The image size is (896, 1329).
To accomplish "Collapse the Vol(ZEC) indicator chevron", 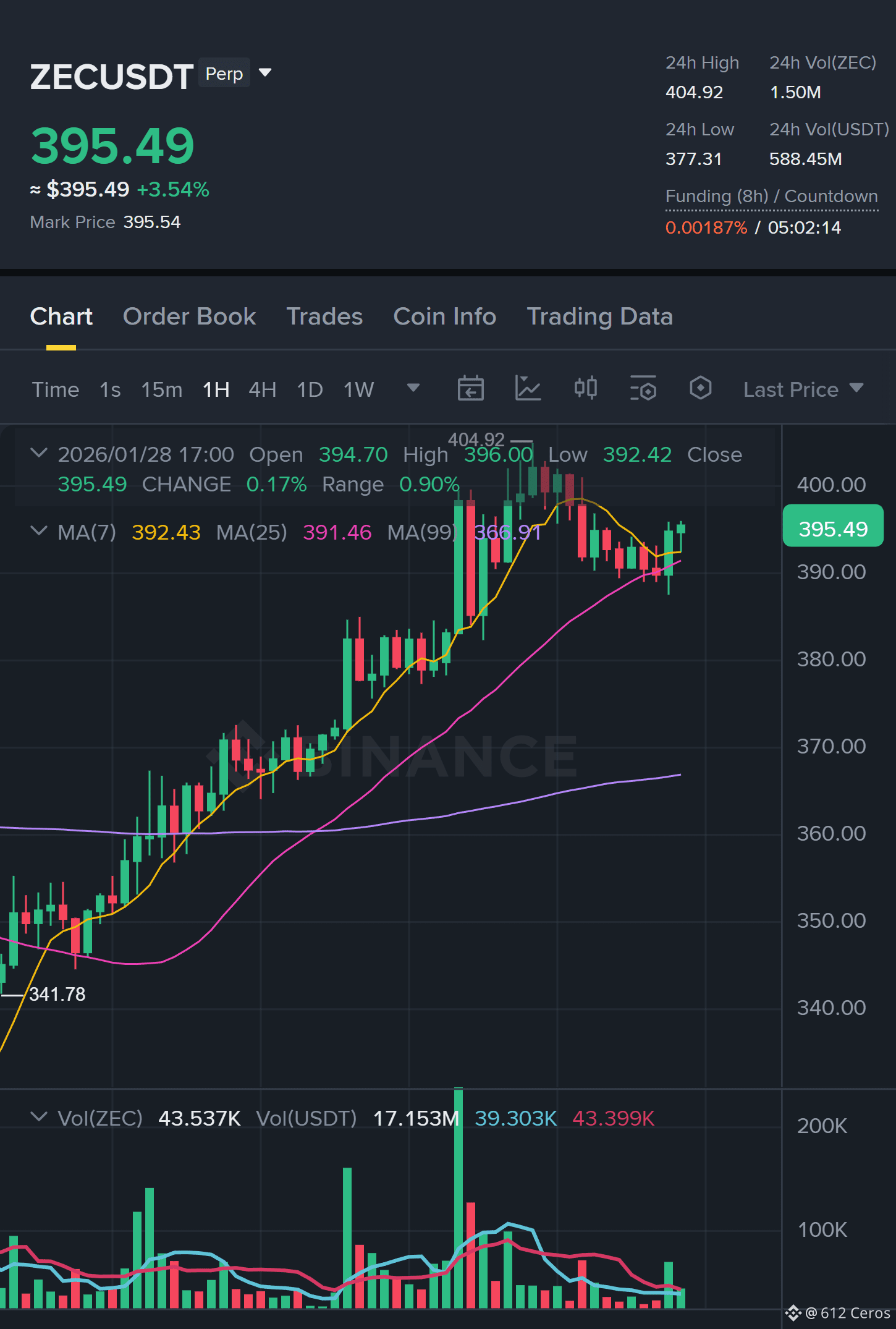I will [39, 1117].
